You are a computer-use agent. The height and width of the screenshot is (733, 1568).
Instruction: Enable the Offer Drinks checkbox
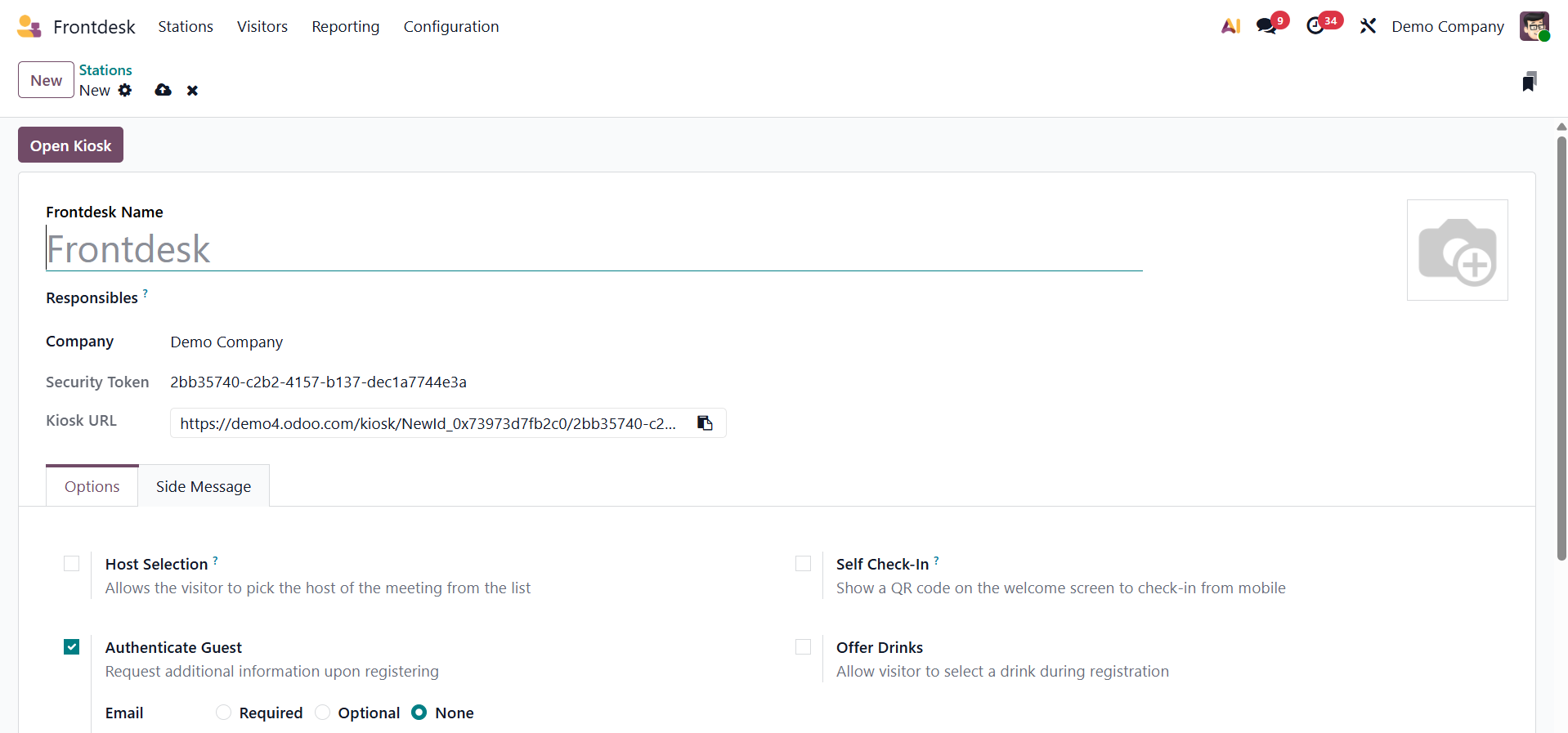click(803, 647)
